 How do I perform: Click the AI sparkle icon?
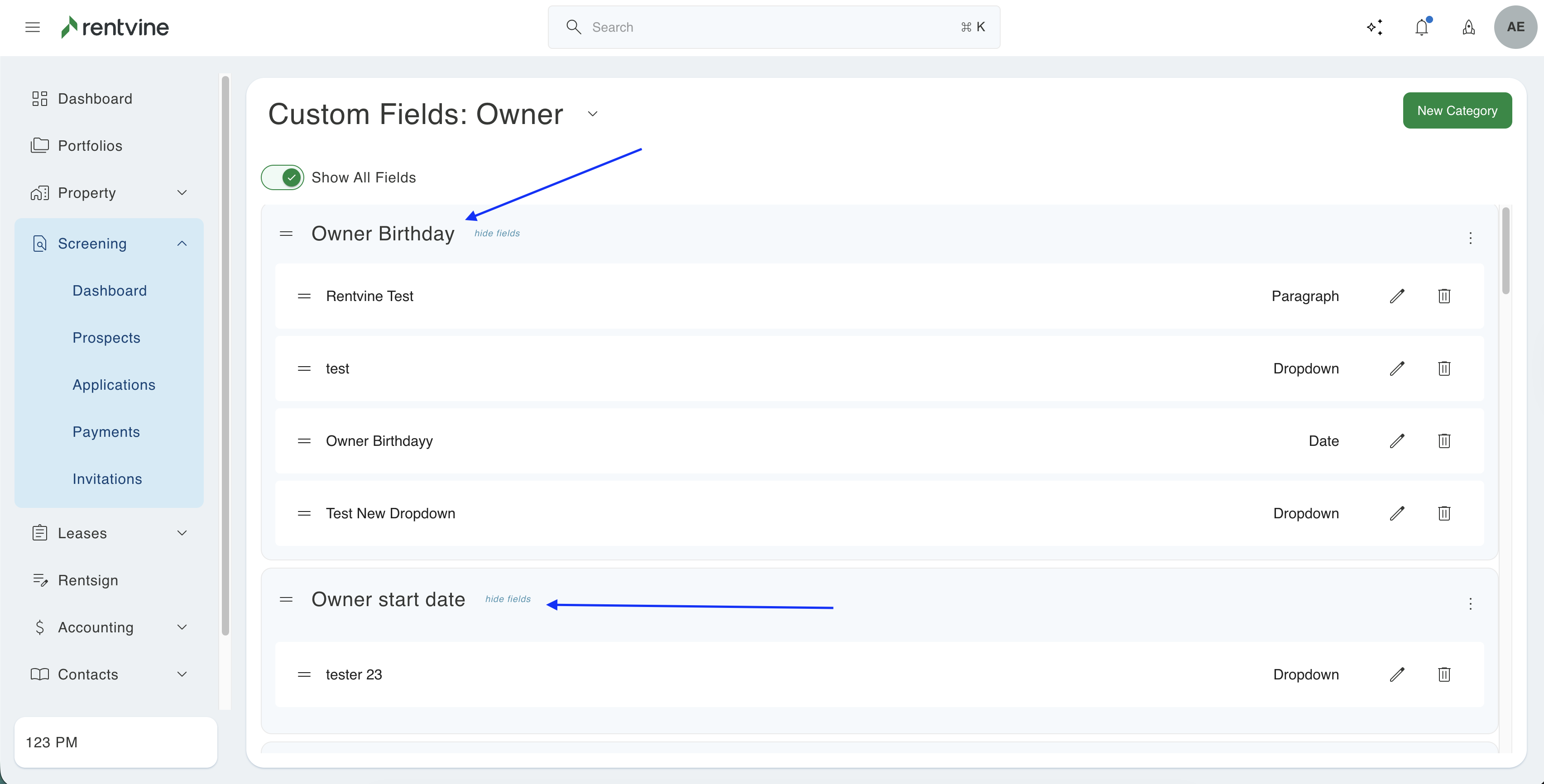point(1374,27)
